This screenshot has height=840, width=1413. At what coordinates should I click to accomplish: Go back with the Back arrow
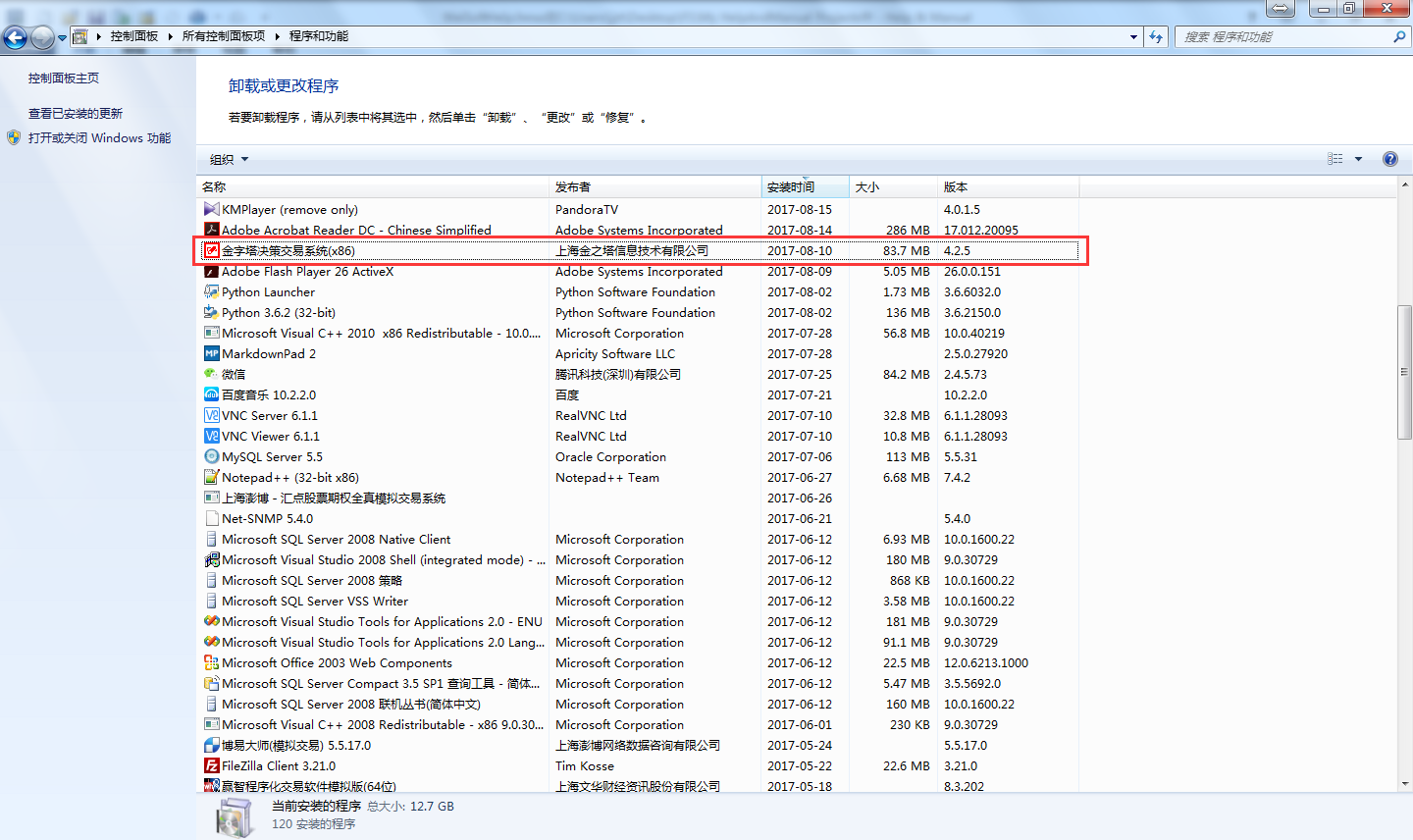point(15,37)
